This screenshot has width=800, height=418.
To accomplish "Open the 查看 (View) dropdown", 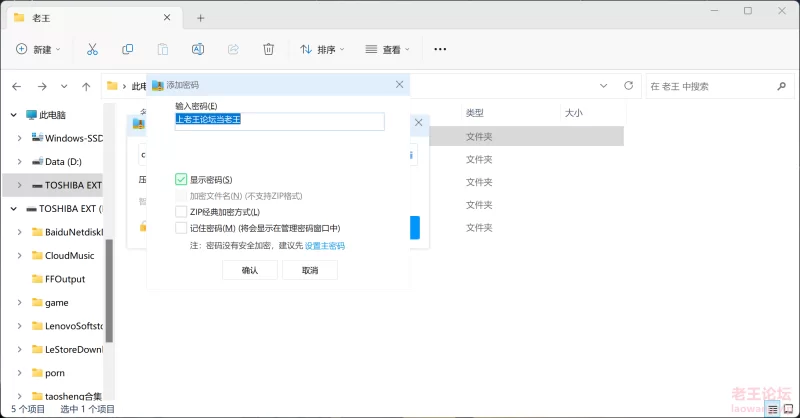I will coord(387,50).
